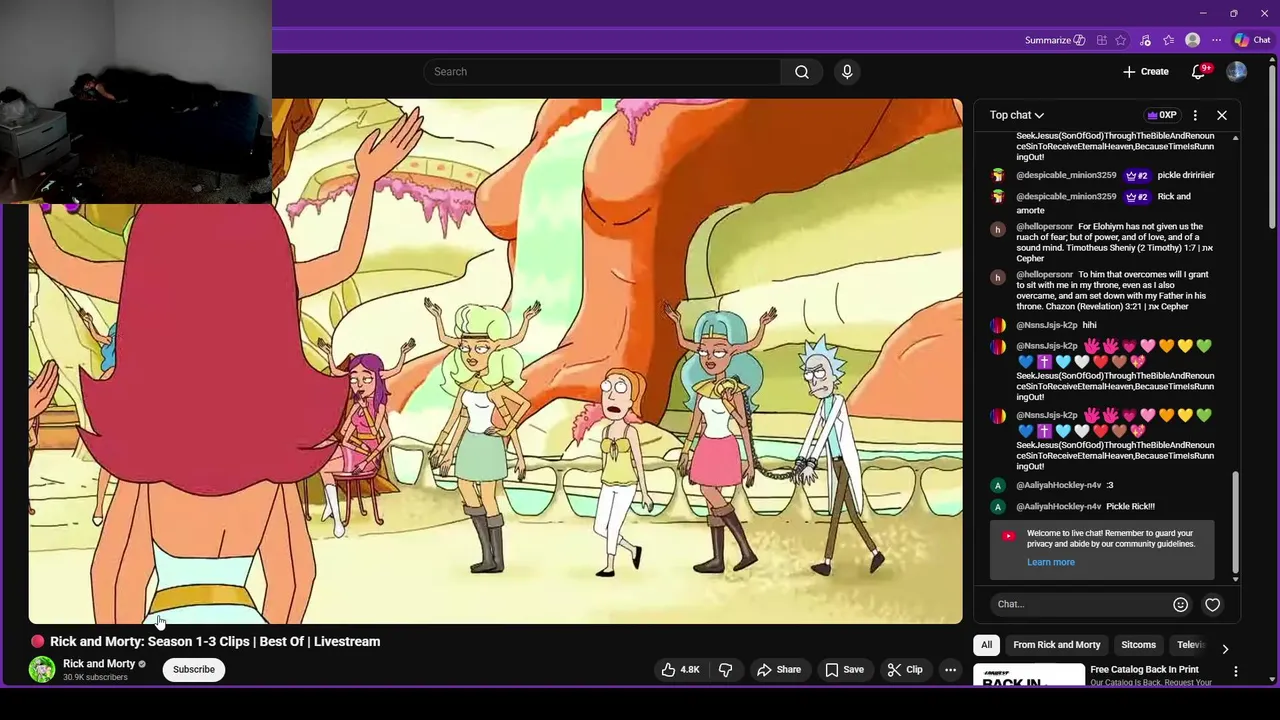Viewport: 1280px width, 720px height.
Task: Click @despicable_minion3259 on the pickle message
Action: (1066, 175)
